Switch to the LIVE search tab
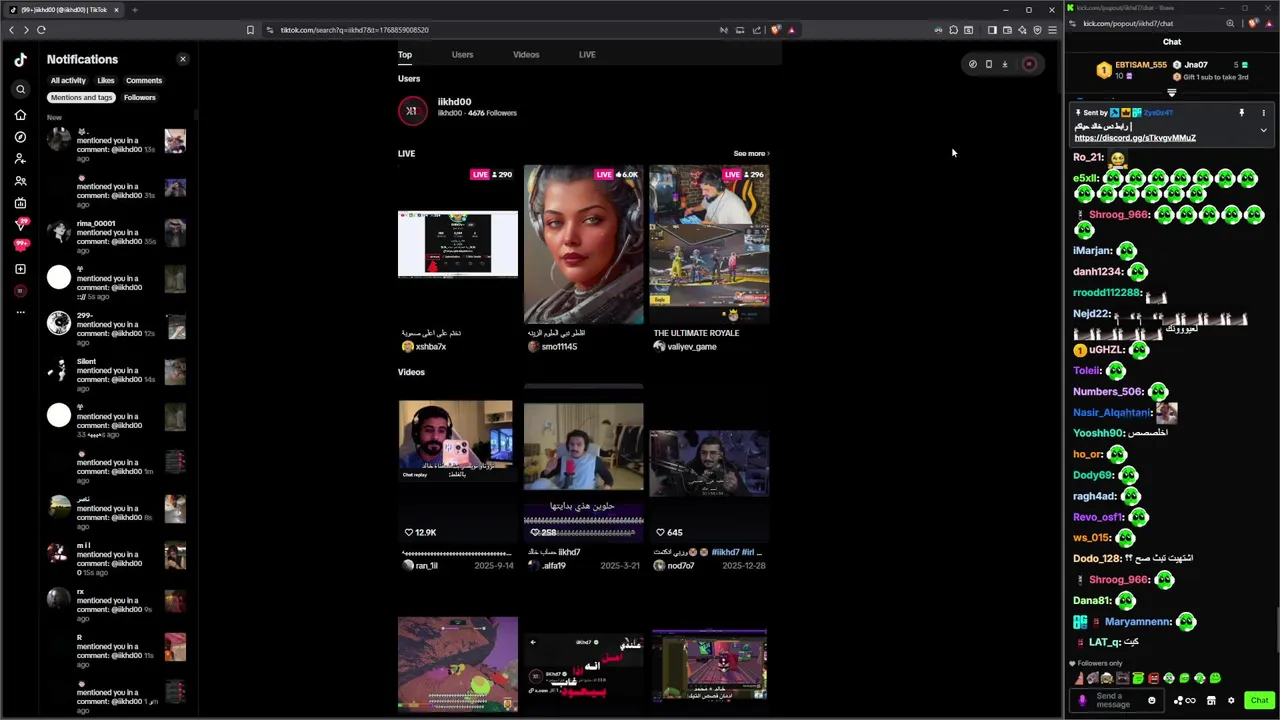The width and height of the screenshot is (1280, 720). 587,55
